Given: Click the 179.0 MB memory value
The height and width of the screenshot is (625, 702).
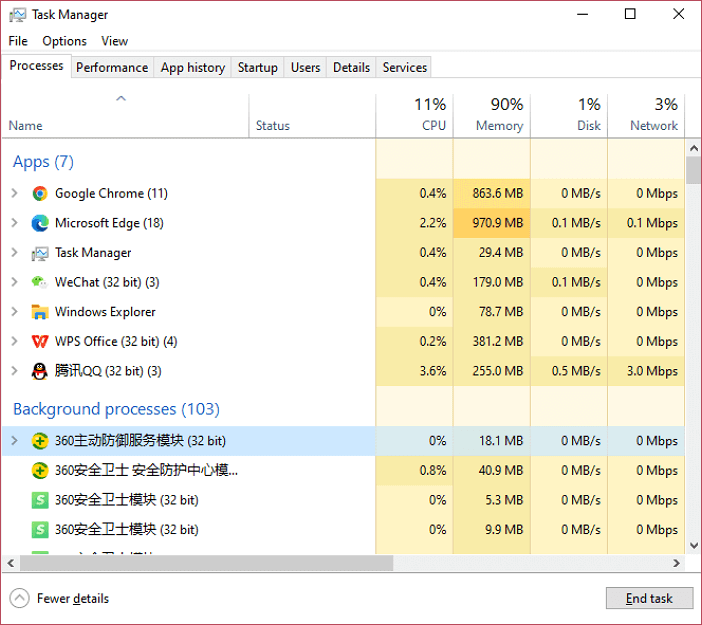Looking at the screenshot, I should coord(497,282).
